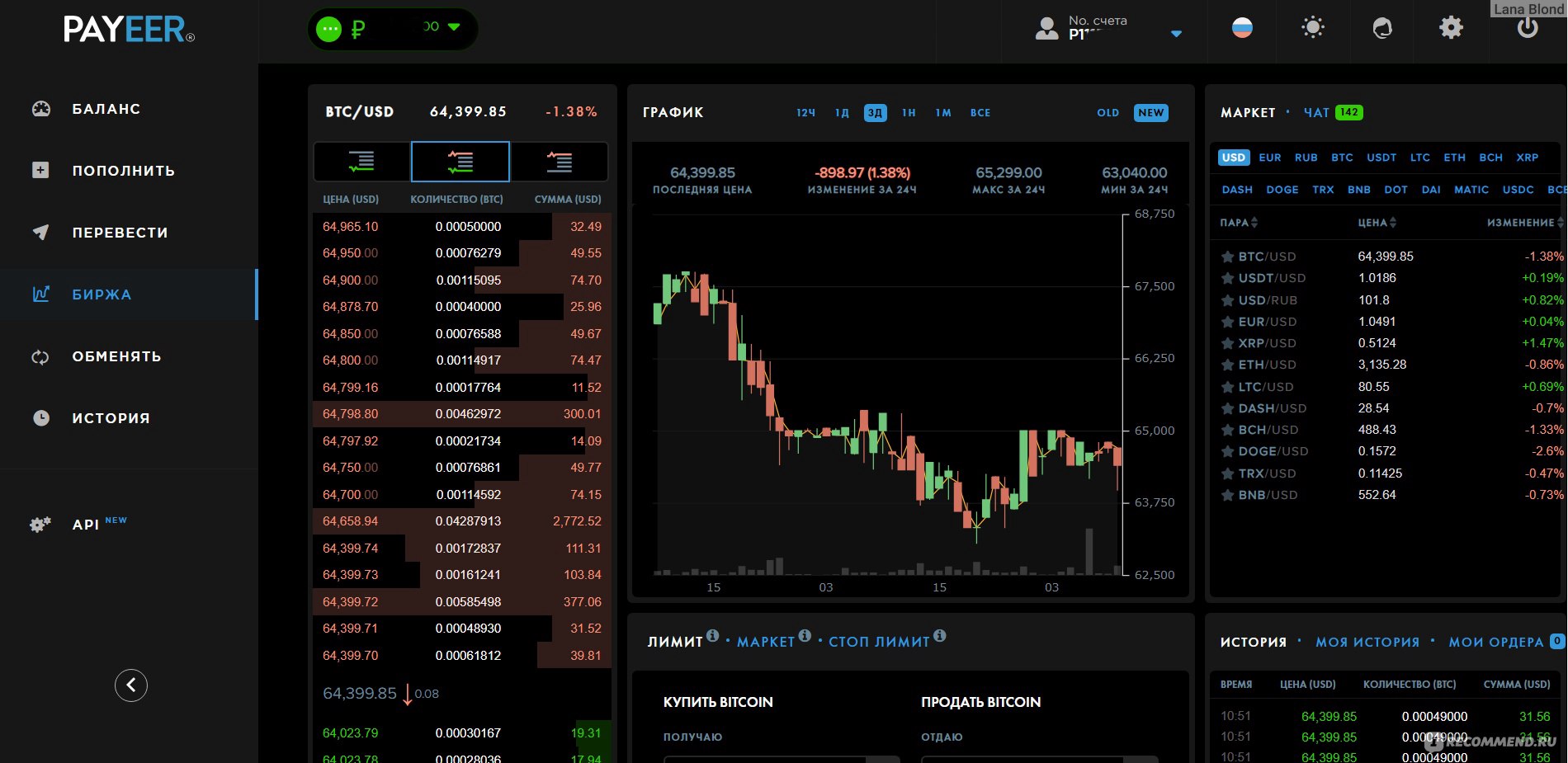Filter market by DOGE currency
This screenshot has width=1568, height=763.
pyautogui.click(x=1282, y=190)
